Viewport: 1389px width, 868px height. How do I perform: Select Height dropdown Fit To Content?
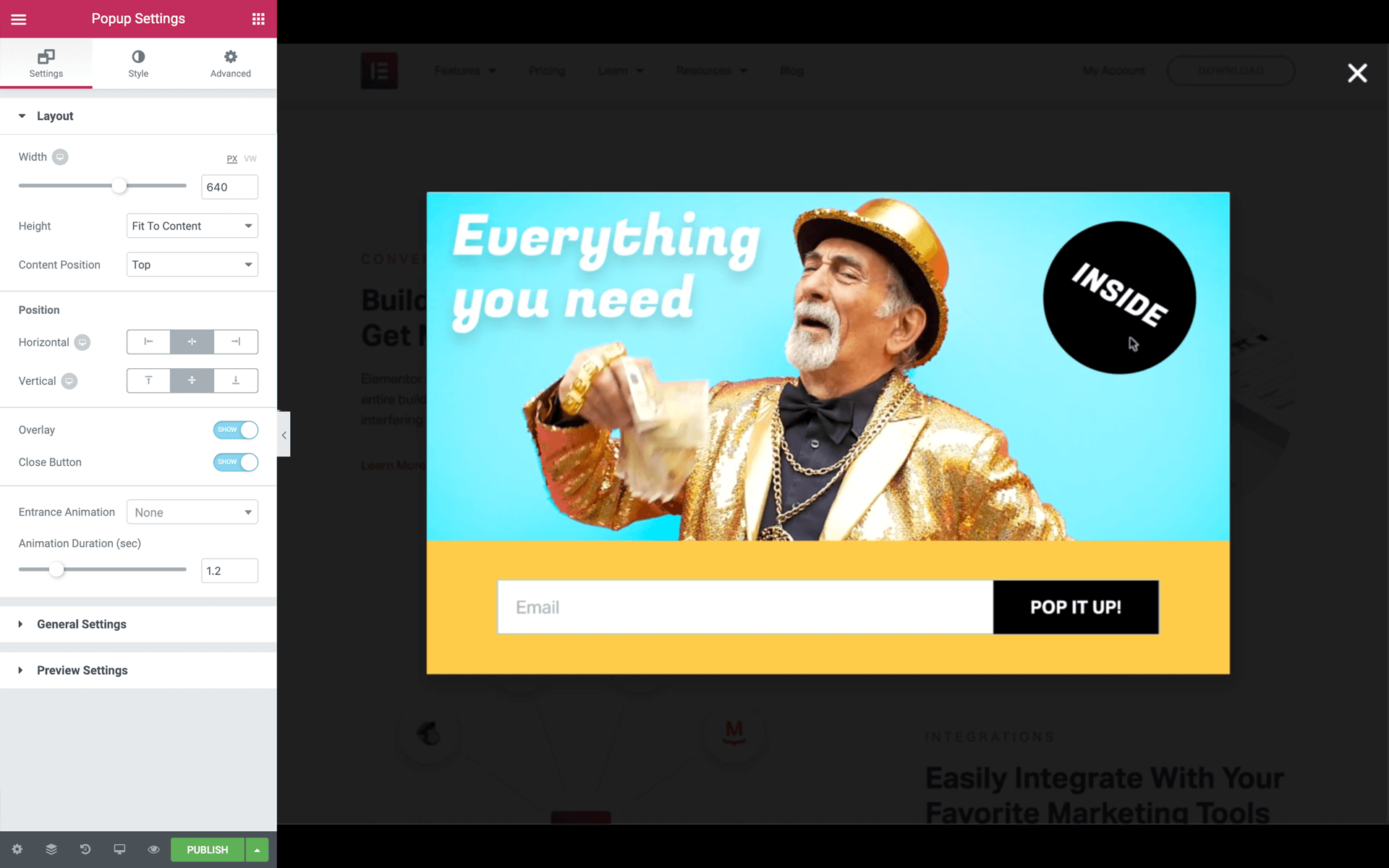tap(192, 226)
